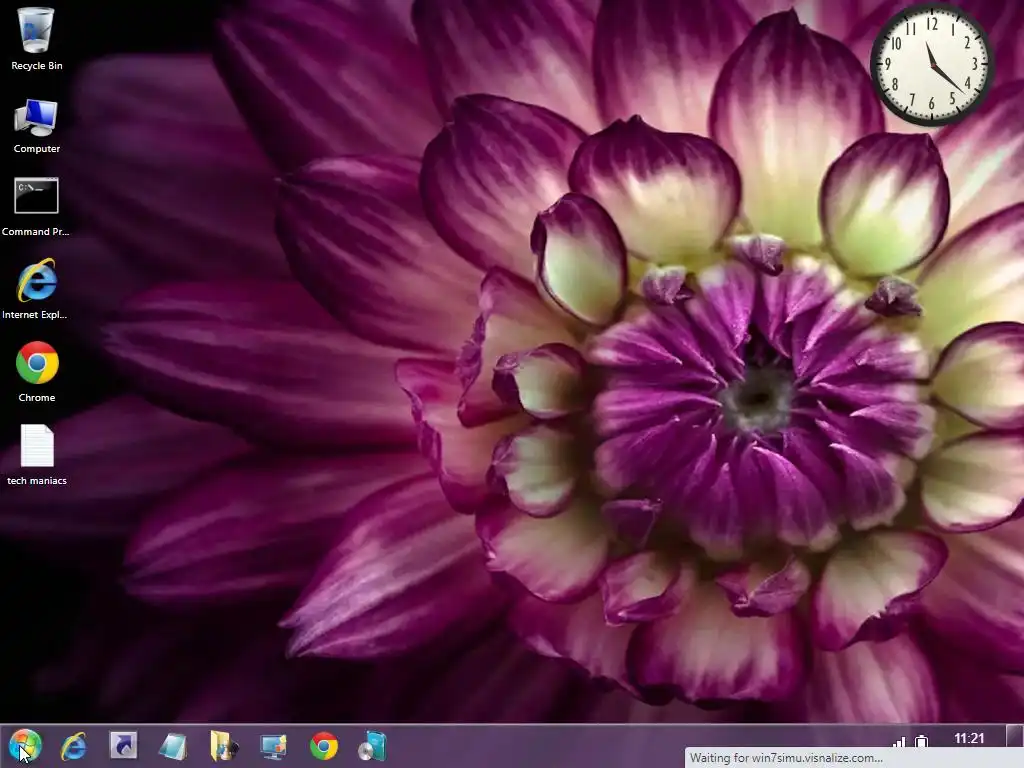
Task: Select the Computer desktop icon
Action: coord(37,126)
